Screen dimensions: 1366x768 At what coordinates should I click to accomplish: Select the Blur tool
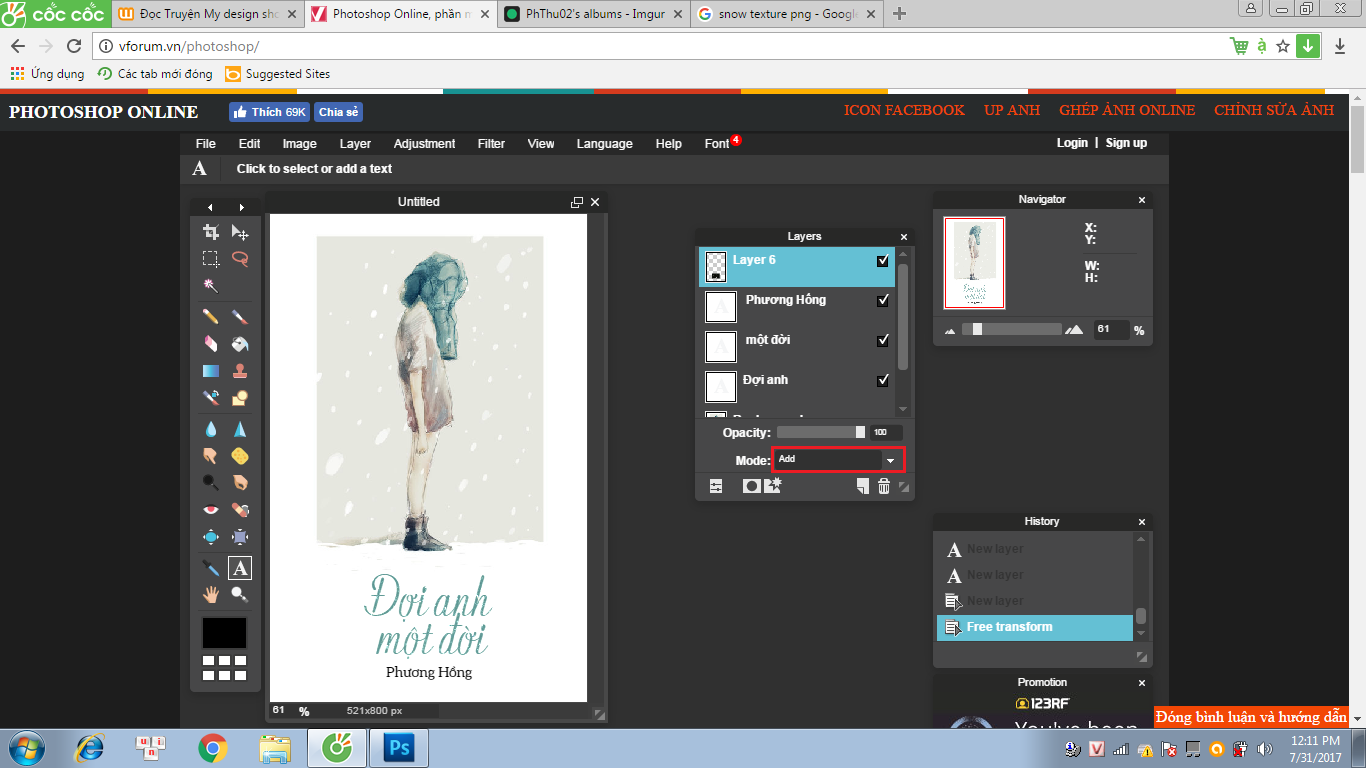point(211,429)
